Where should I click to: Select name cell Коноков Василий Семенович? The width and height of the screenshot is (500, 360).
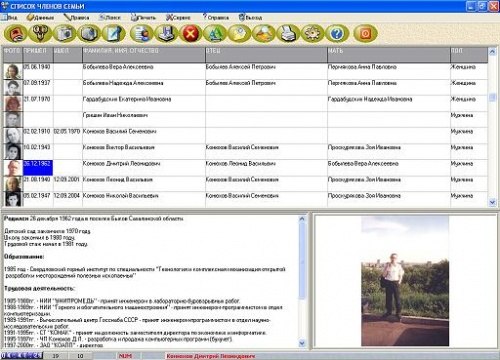[144, 136]
